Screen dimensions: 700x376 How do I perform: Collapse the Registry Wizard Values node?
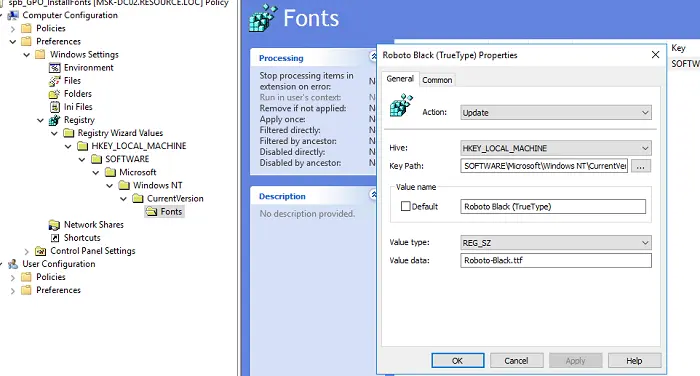[54, 133]
